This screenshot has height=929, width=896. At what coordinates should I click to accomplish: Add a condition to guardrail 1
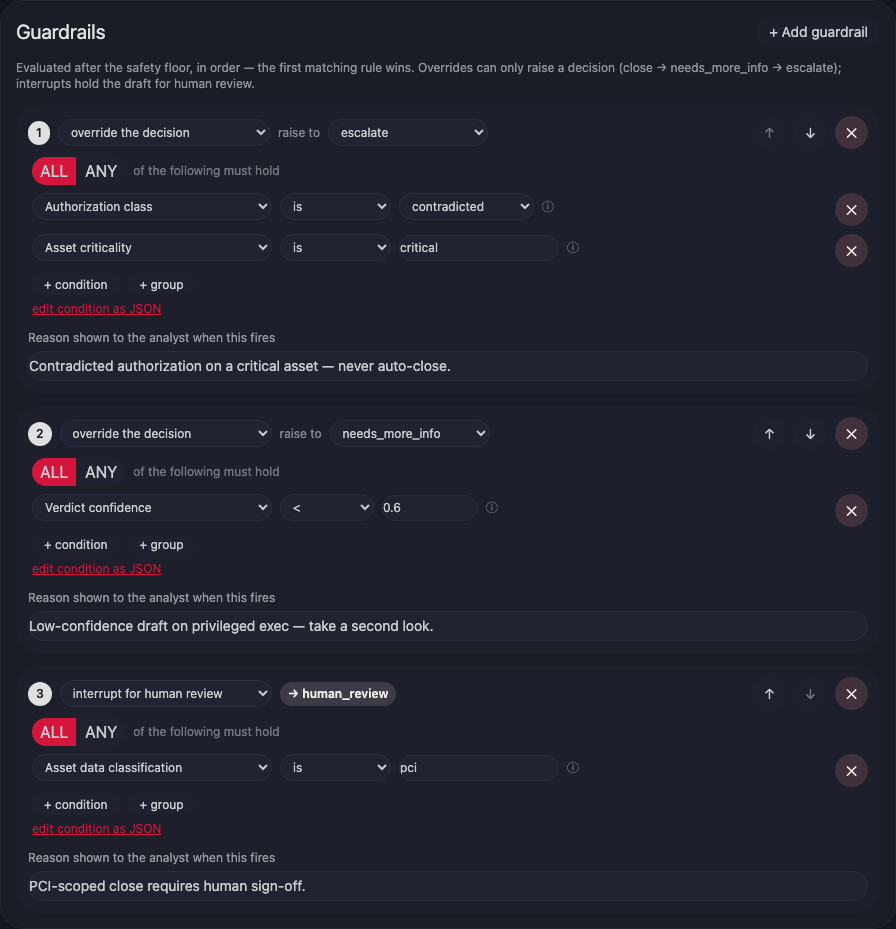pyautogui.click(x=75, y=285)
